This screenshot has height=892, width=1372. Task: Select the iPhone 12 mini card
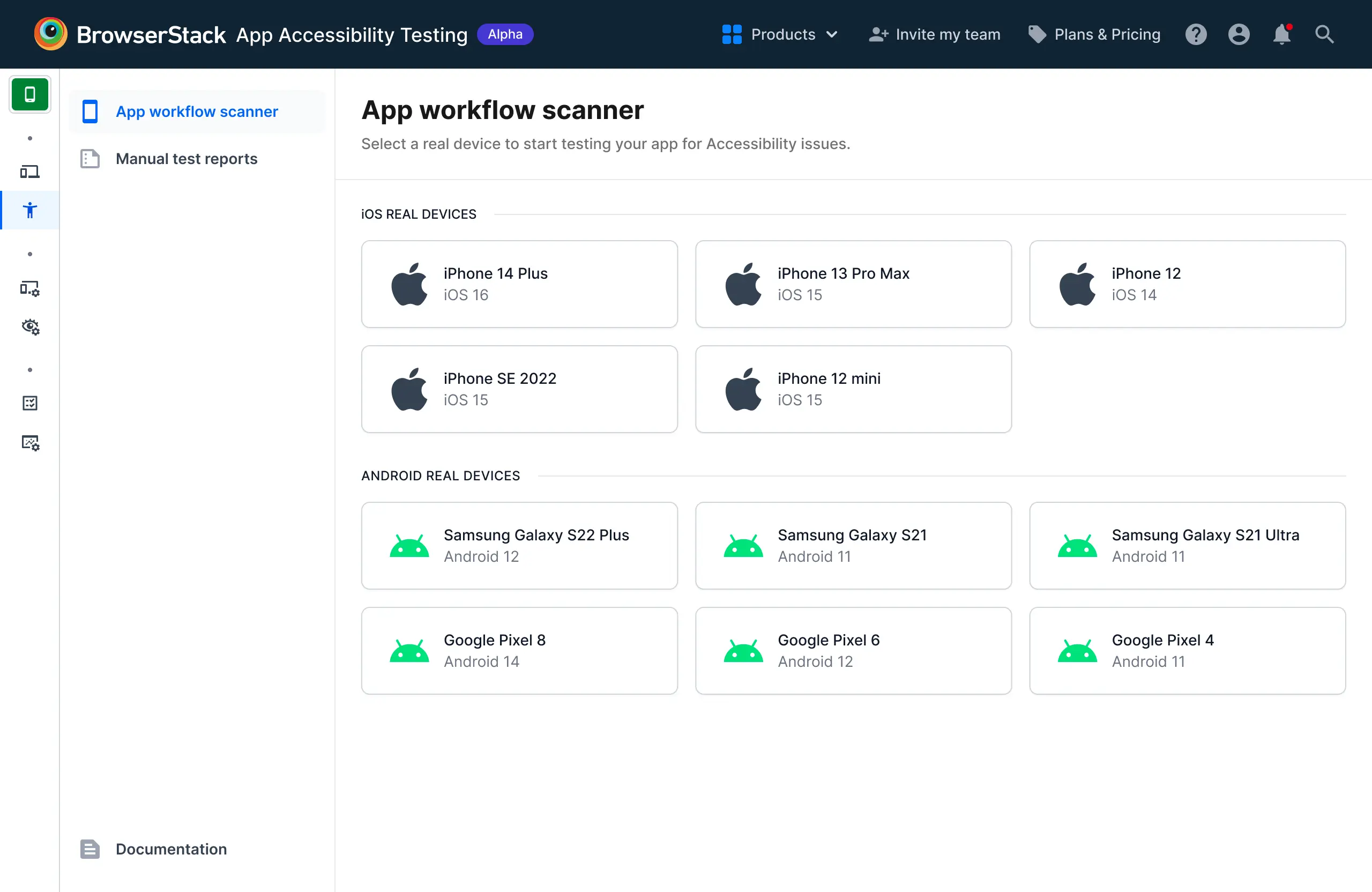pyautogui.click(x=853, y=389)
